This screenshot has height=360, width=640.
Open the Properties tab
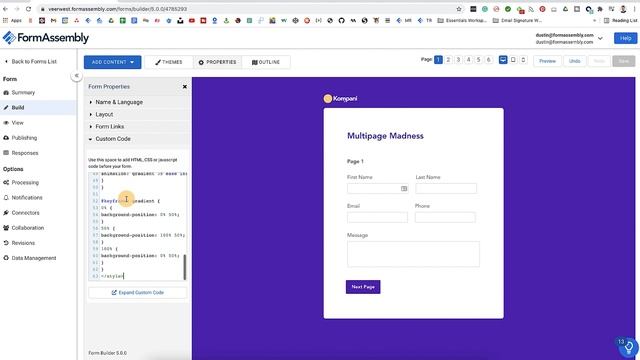tap(217, 62)
